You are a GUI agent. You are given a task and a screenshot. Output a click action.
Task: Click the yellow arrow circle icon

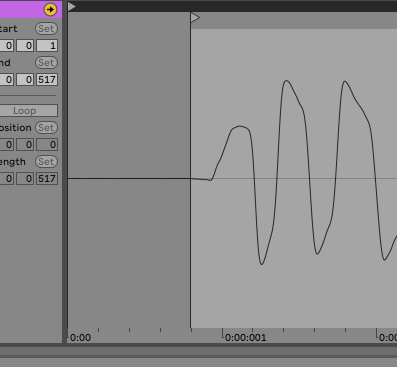pyautogui.click(x=50, y=9)
